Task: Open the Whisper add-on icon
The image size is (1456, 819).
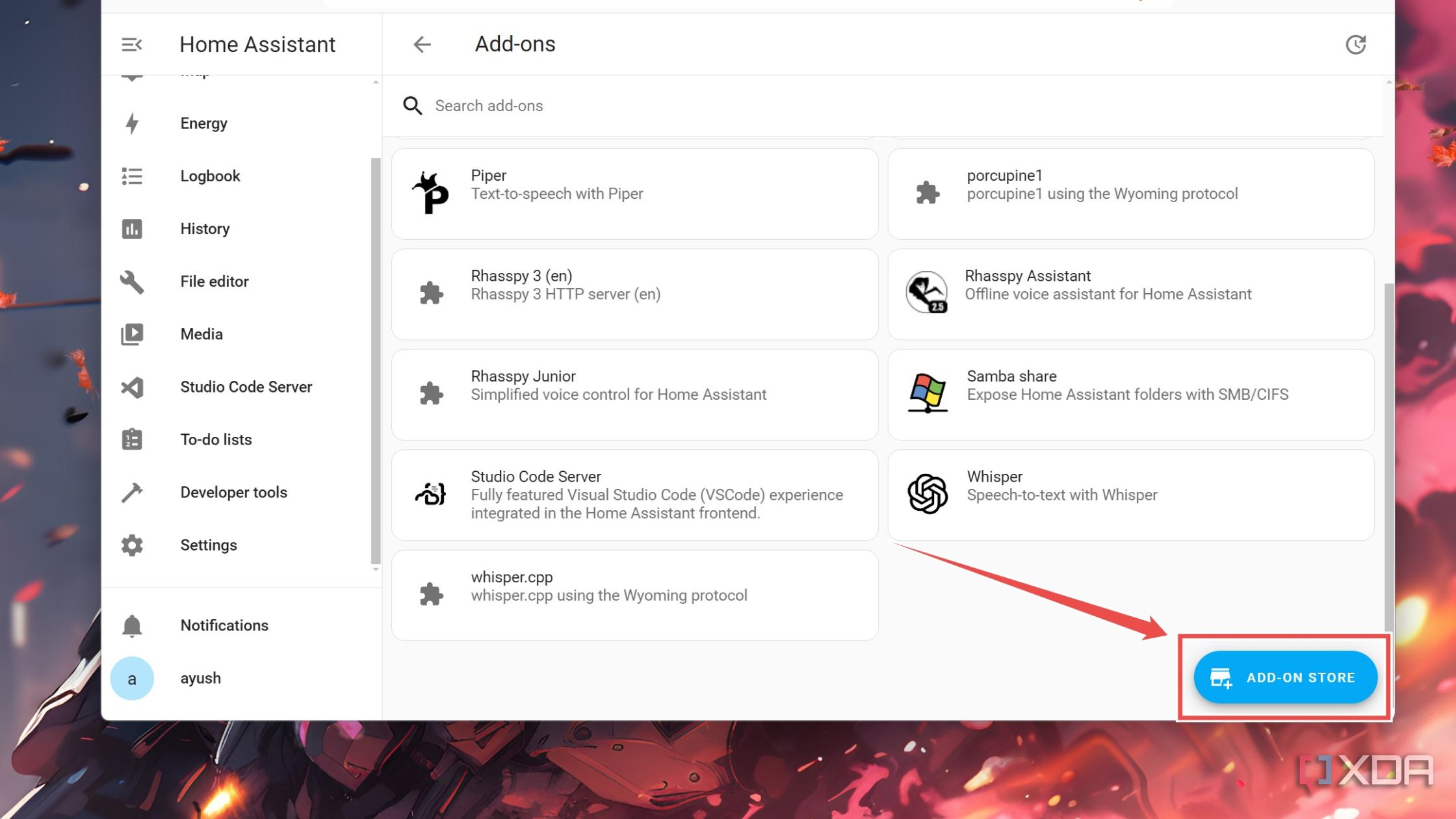Action: tap(928, 494)
